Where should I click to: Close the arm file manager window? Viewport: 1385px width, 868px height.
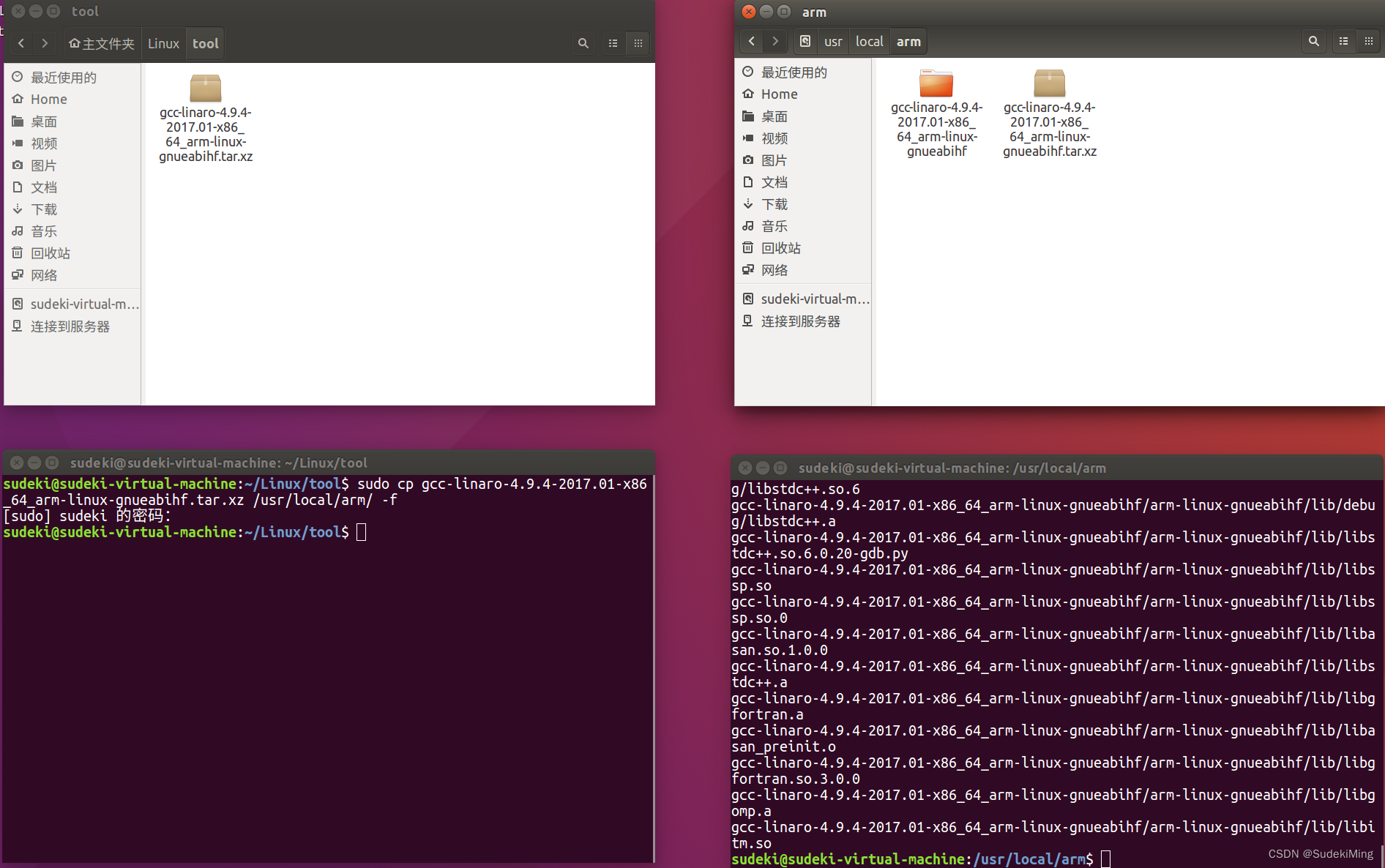click(748, 12)
